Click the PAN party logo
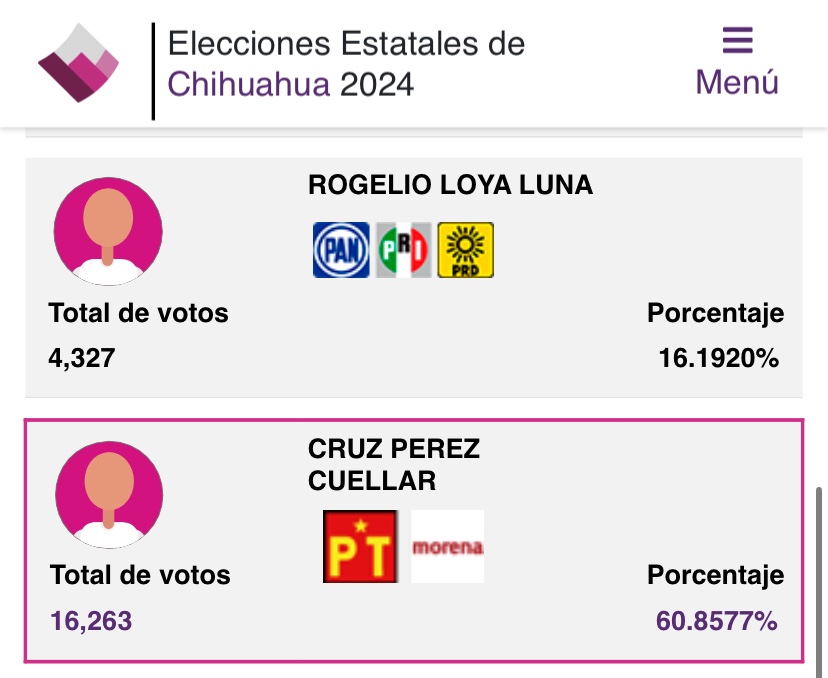The width and height of the screenshot is (828, 678). [341, 250]
